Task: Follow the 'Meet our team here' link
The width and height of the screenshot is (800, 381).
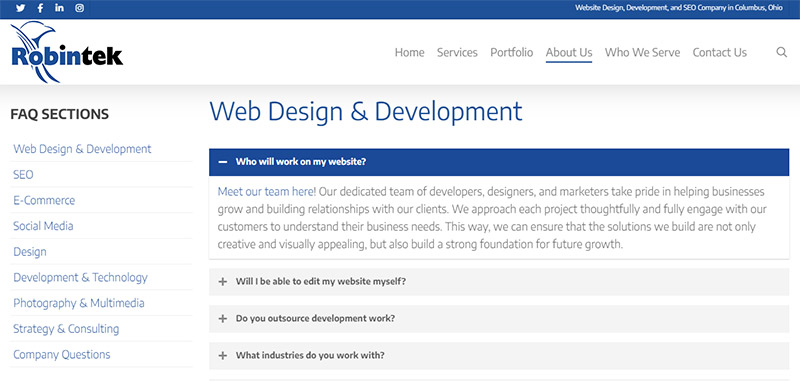Action: (267, 192)
